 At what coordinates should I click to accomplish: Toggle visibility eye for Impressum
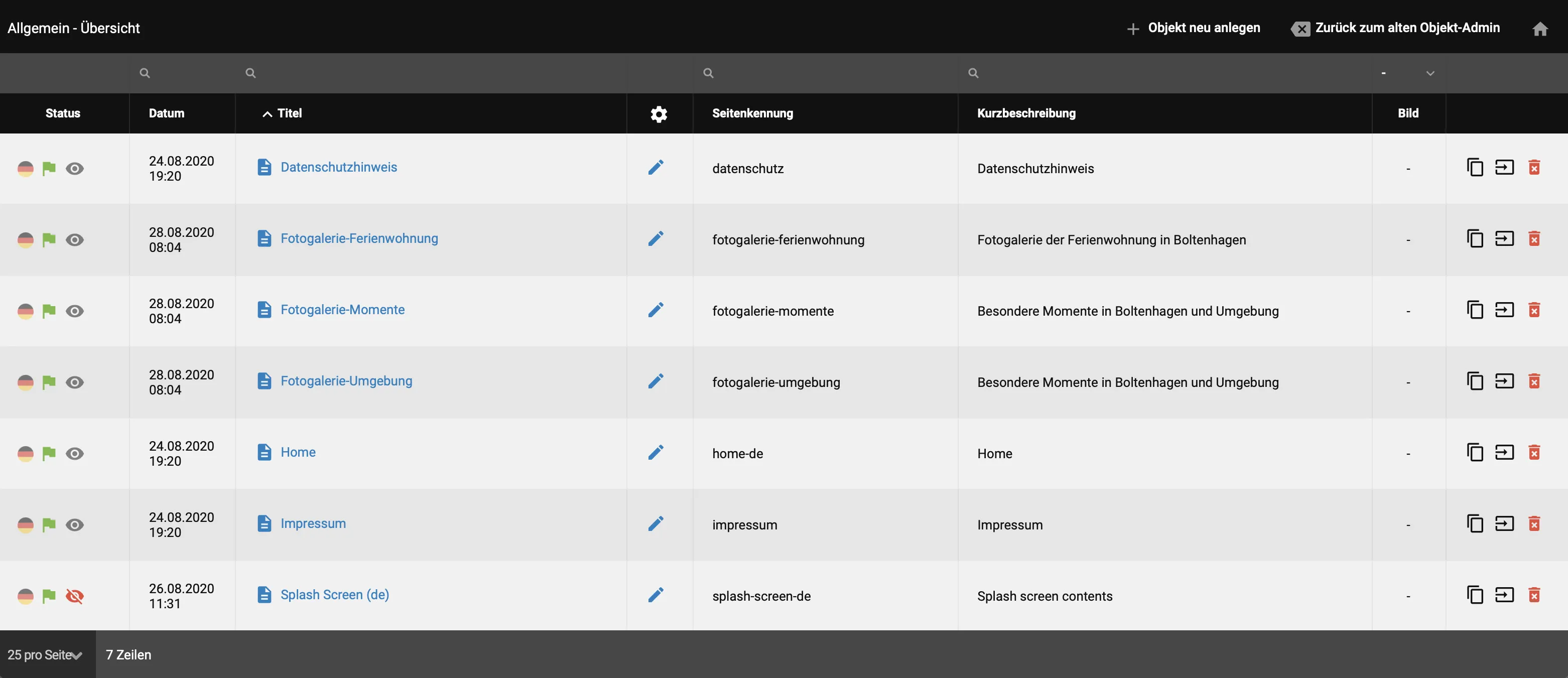(75, 524)
